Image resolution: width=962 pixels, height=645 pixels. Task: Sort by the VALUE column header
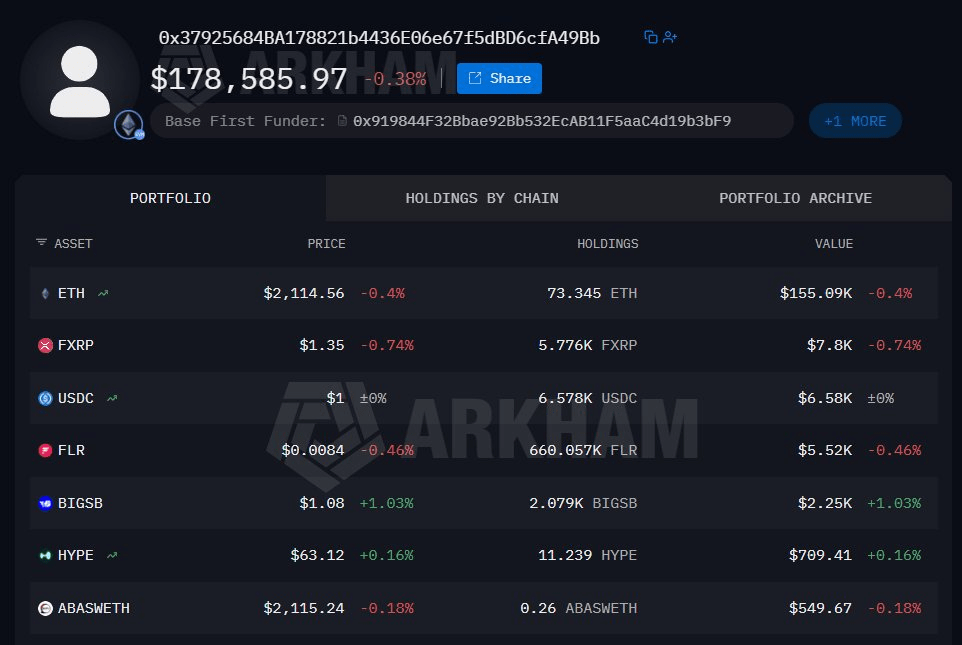tap(834, 244)
